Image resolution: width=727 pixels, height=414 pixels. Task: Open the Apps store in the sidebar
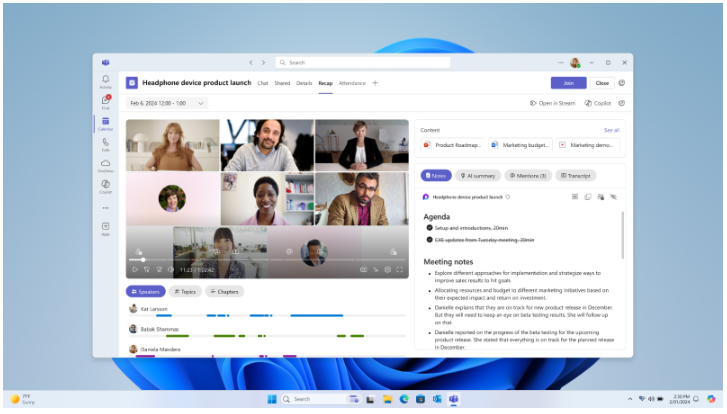[105, 229]
